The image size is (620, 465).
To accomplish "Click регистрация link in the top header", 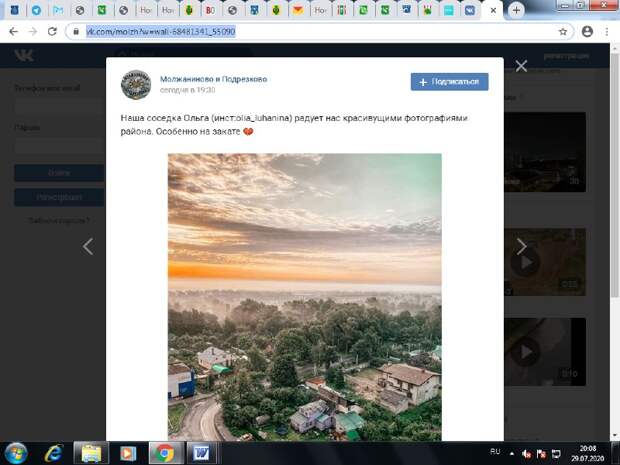I will 567,56.
